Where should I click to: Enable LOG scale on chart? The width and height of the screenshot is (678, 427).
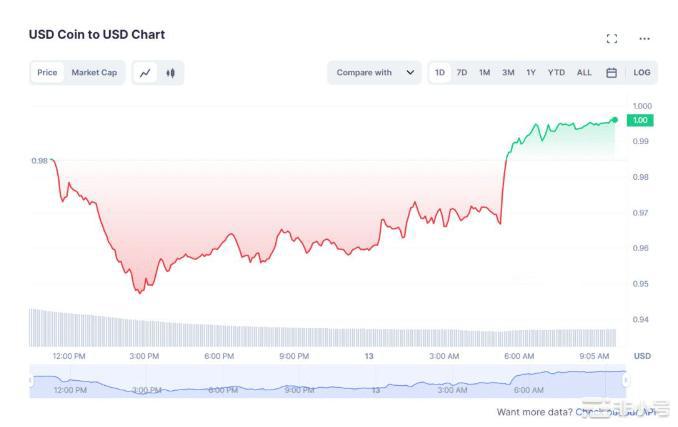[642, 73]
